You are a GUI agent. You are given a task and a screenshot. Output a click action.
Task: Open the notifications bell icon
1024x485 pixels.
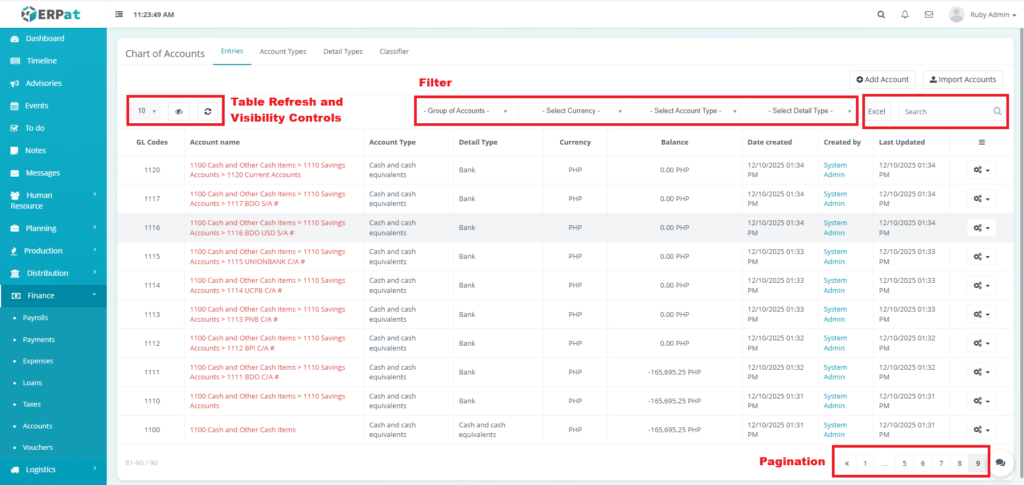tap(905, 15)
